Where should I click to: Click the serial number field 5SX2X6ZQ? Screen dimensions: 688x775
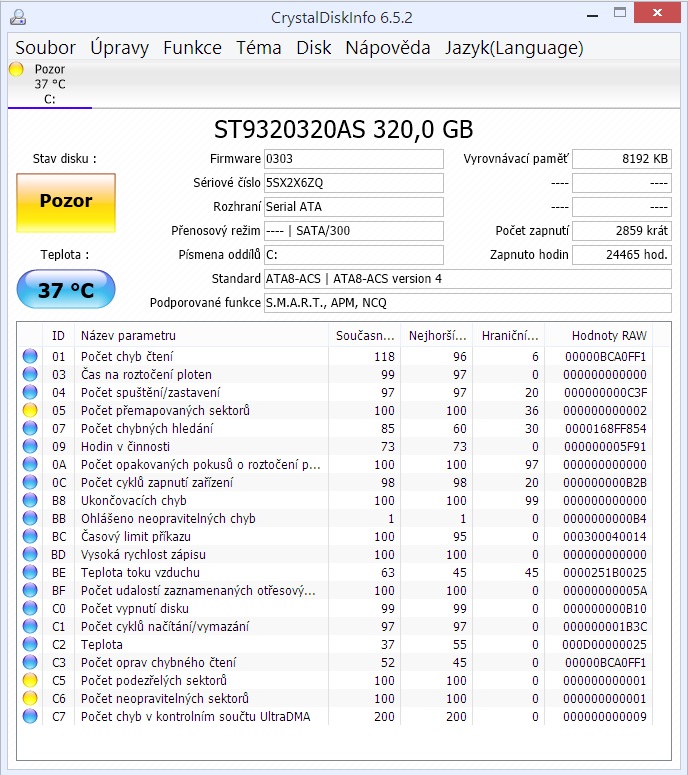coord(353,183)
